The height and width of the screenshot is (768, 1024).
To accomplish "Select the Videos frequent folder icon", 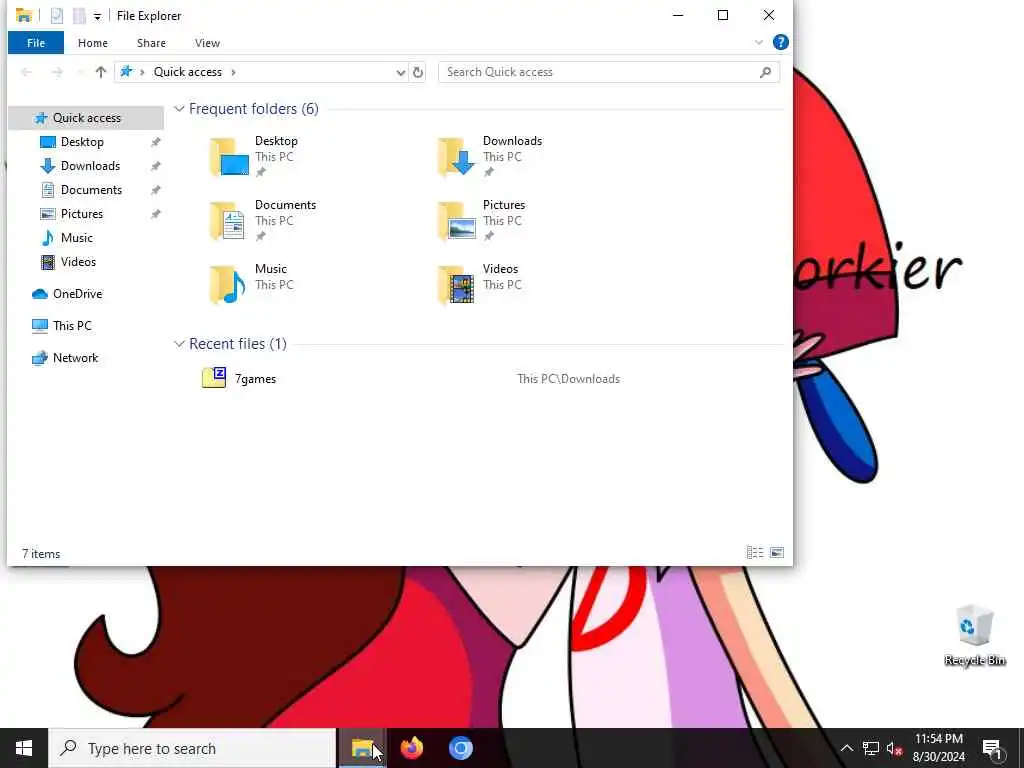I will [x=456, y=285].
